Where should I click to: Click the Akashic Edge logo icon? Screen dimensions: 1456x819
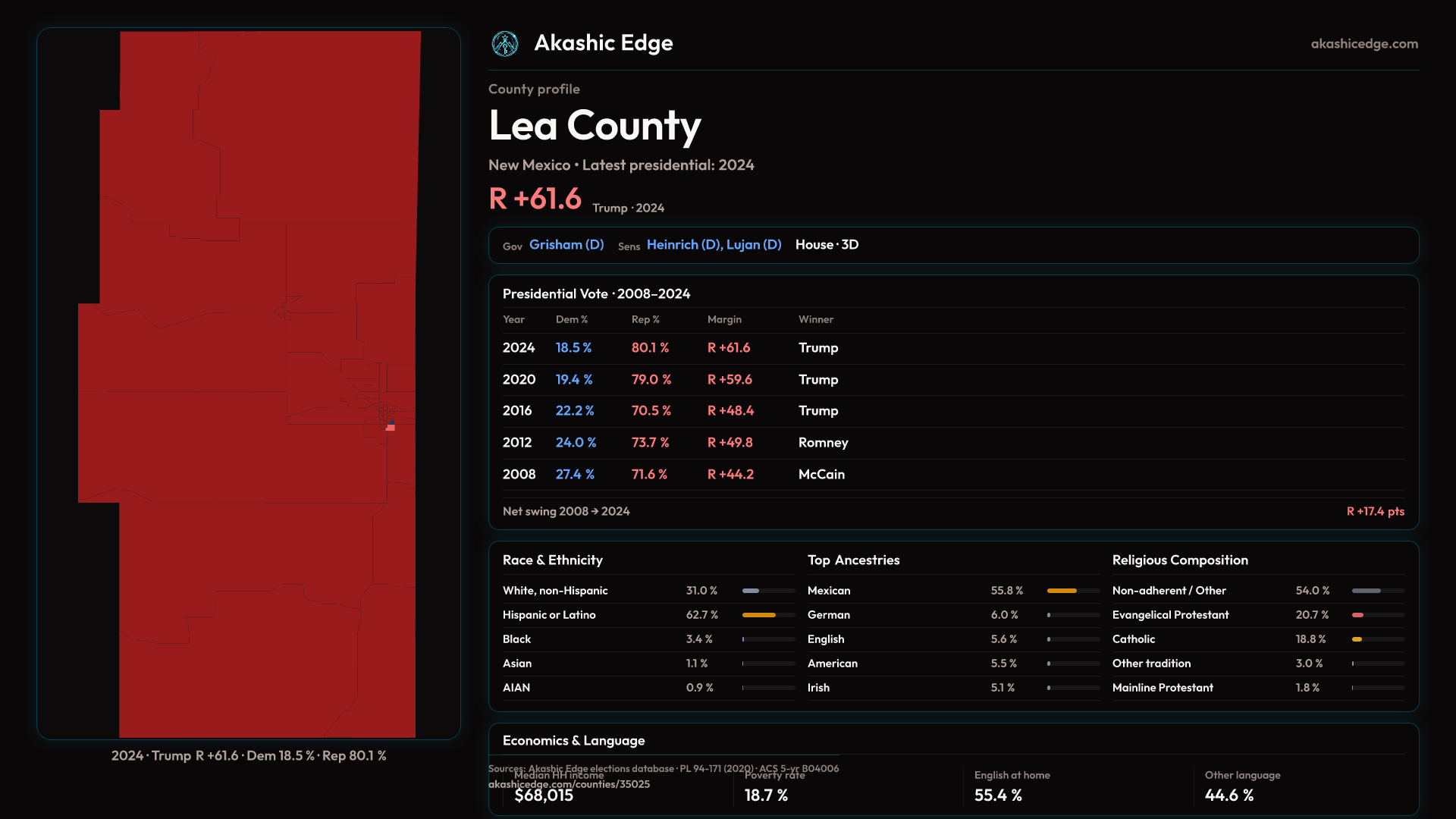tap(504, 44)
